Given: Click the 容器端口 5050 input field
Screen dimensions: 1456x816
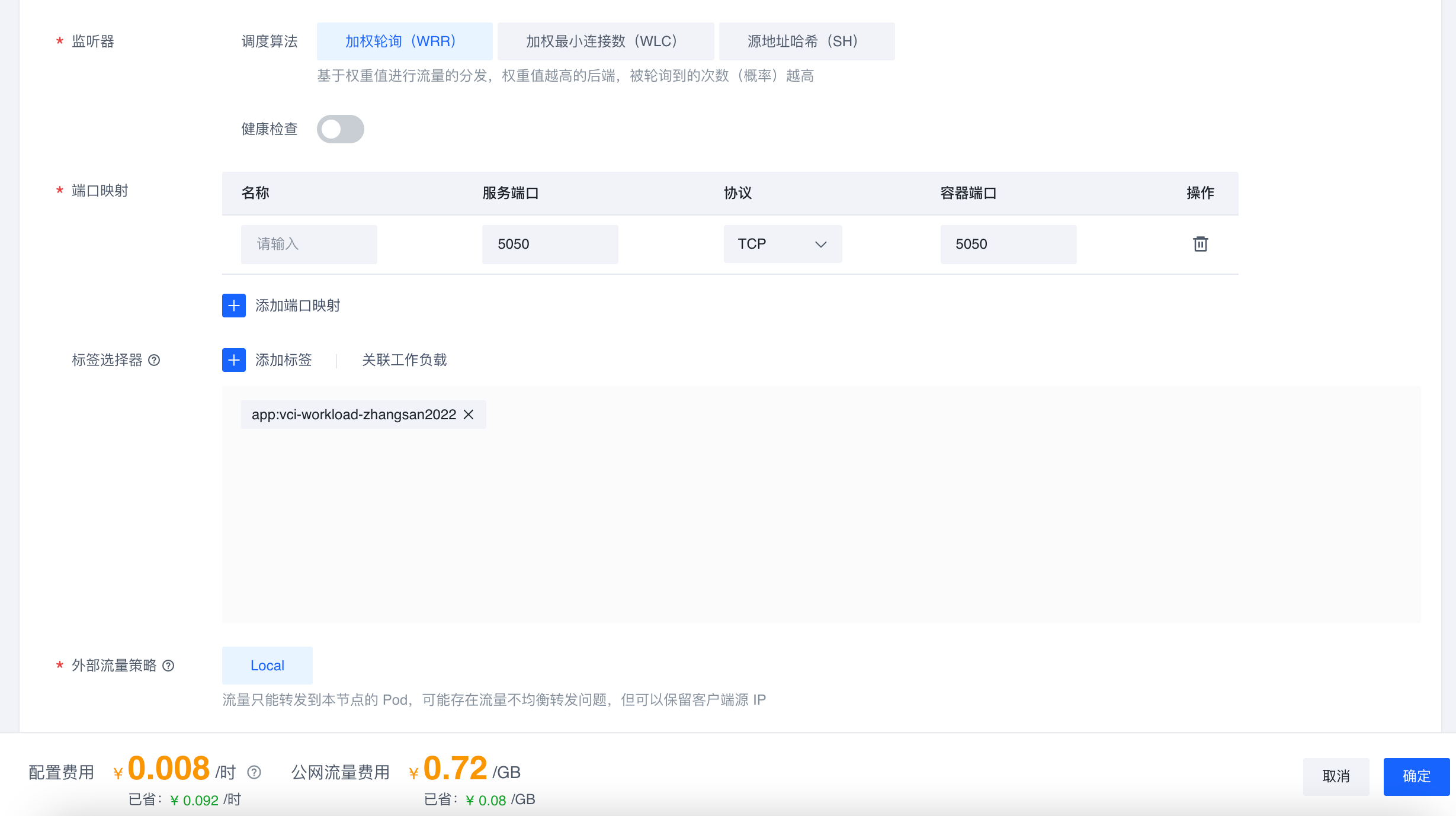Looking at the screenshot, I should 1008,244.
